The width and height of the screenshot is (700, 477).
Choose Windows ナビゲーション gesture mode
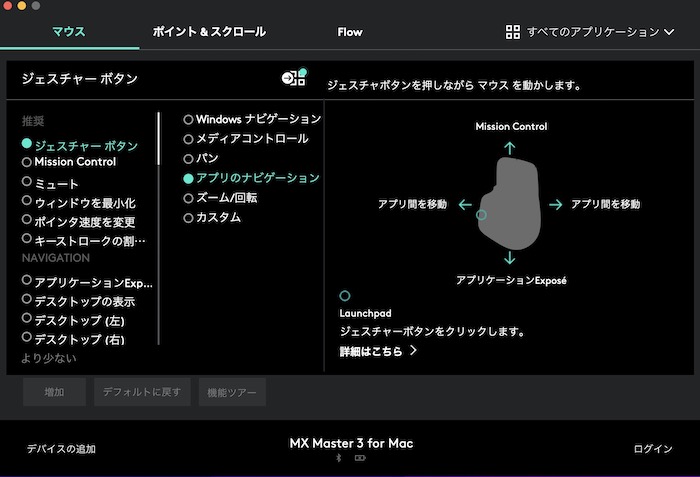[188, 120]
